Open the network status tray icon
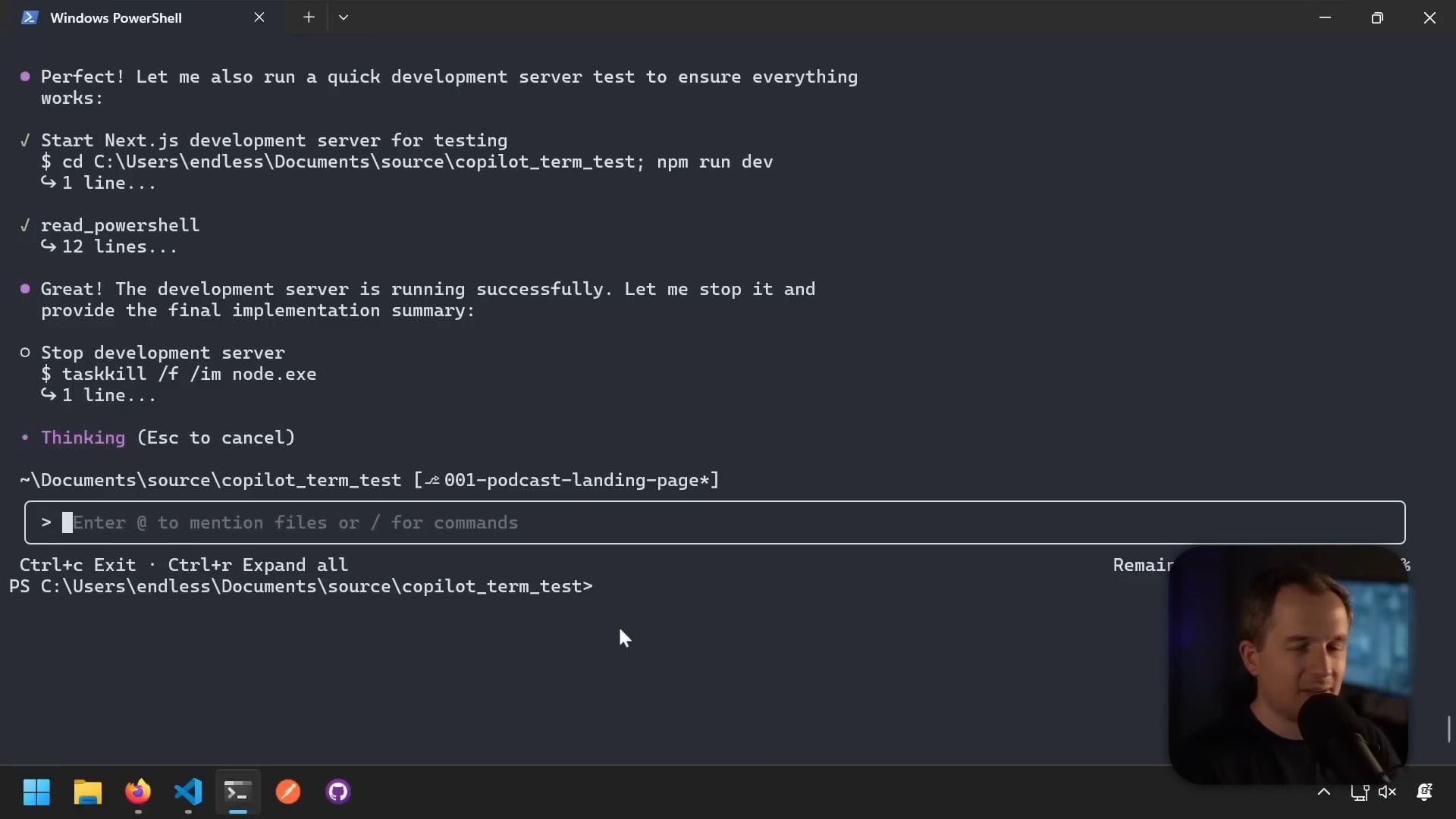1456x819 pixels. coord(1359,792)
